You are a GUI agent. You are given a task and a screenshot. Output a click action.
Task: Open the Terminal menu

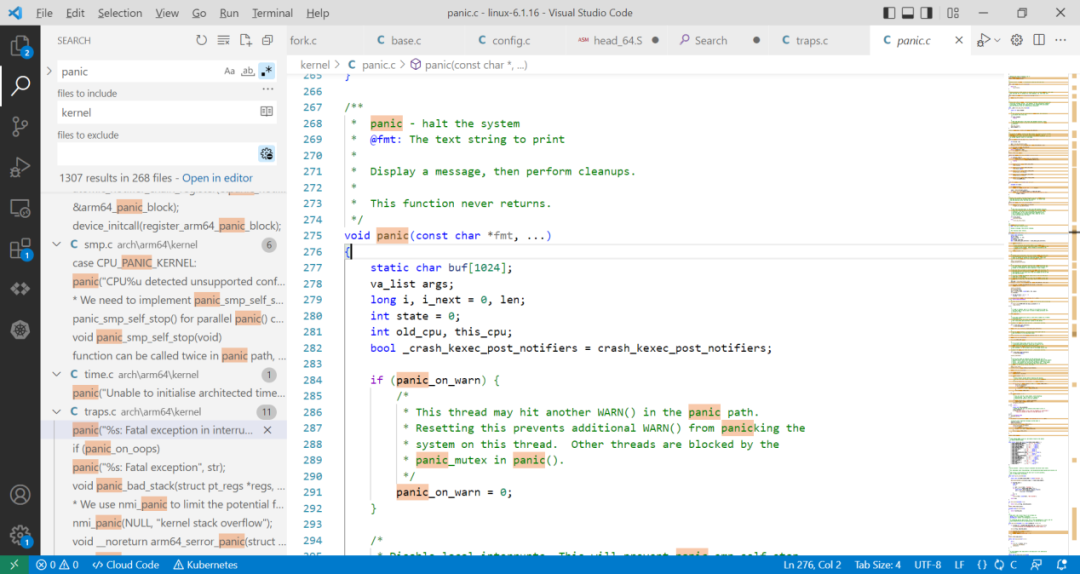click(x=272, y=13)
